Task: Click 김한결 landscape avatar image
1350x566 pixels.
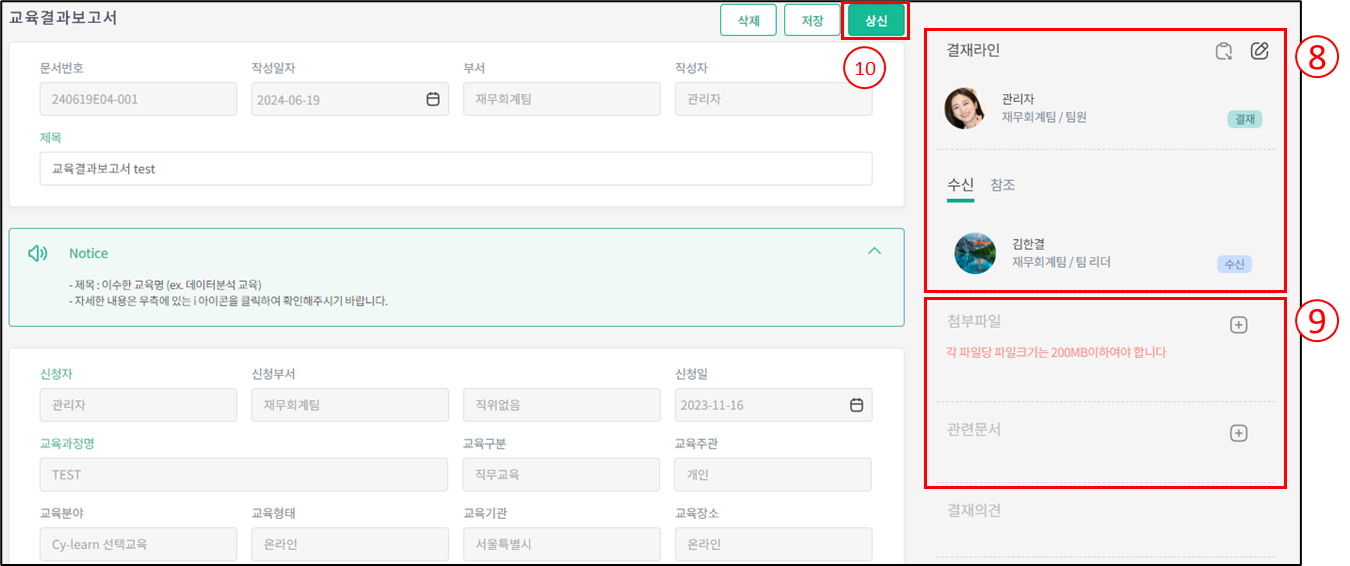Action: click(x=975, y=253)
